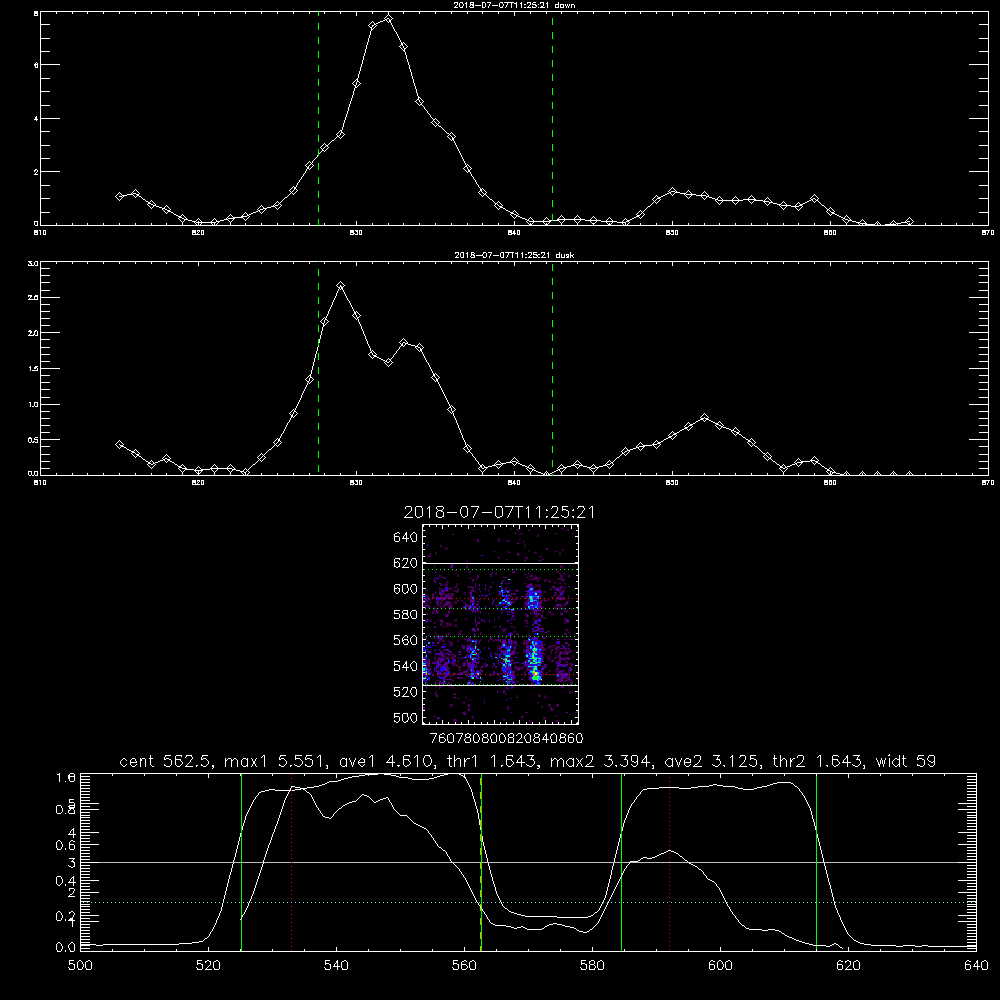The height and width of the screenshot is (1000, 1000).
Task: Click 'max2 3.394' in the stats line
Action: pyautogui.click(x=601, y=761)
